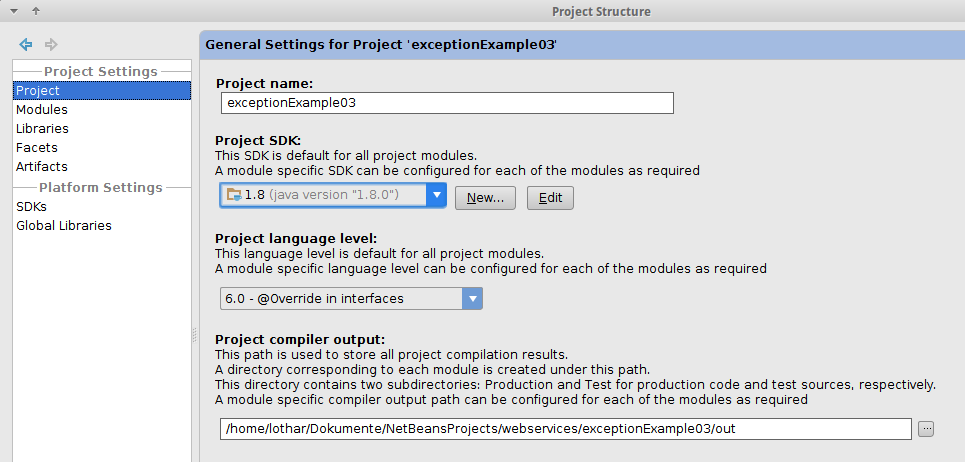Click the Project name text field
The image size is (965, 462).
(x=447, y=103)
